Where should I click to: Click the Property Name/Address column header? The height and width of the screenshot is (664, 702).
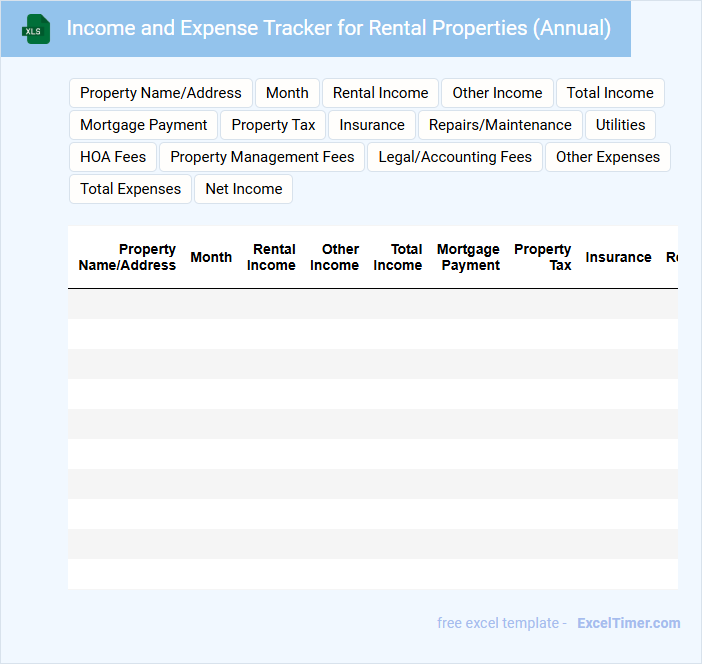[127, 257]
